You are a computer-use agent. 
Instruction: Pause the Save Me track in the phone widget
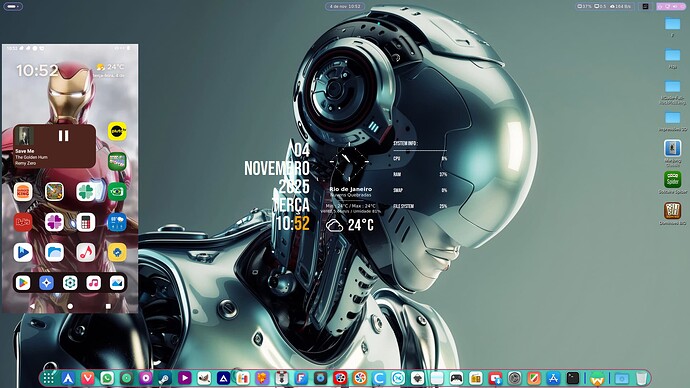[63, 136]
